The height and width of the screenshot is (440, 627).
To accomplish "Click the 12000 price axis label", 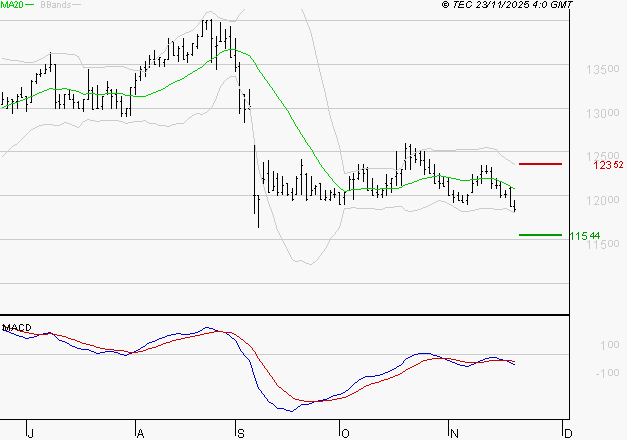I will point(603,200).
